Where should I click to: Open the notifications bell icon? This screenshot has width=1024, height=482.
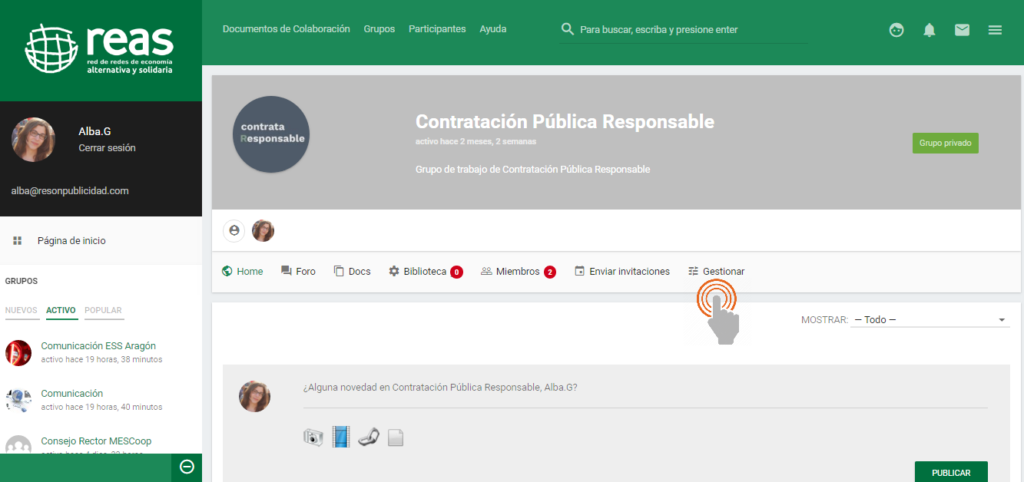(x=929, y=30)
